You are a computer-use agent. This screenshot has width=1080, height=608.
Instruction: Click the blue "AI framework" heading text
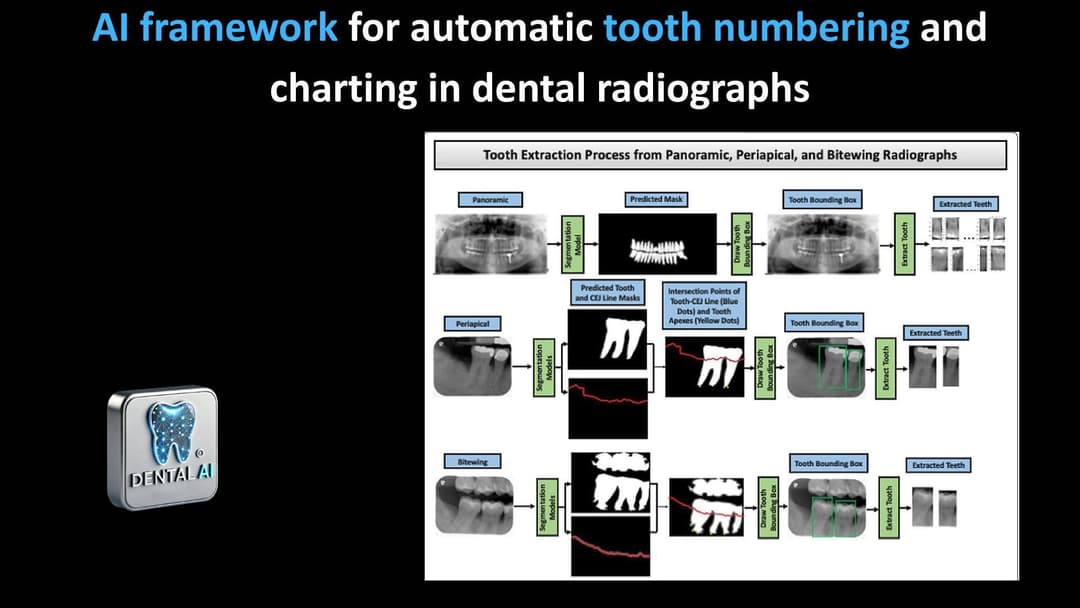[215, 28]
